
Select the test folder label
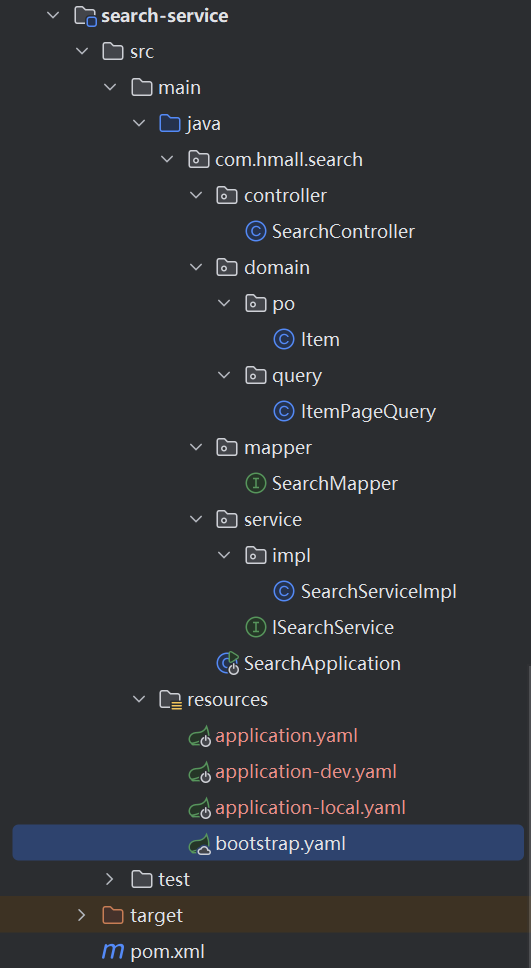click(x=174, y=879)
